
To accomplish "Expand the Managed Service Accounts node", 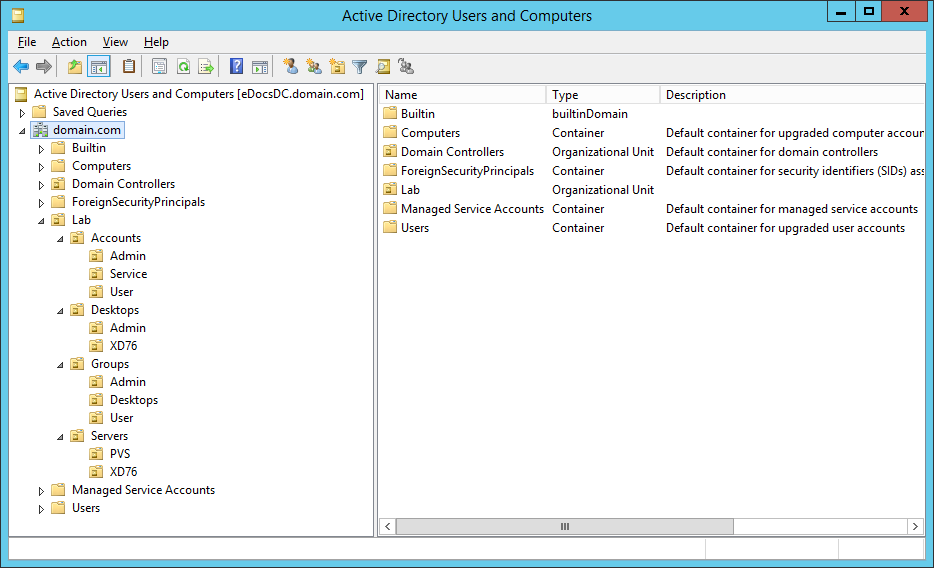I will 42,491.
